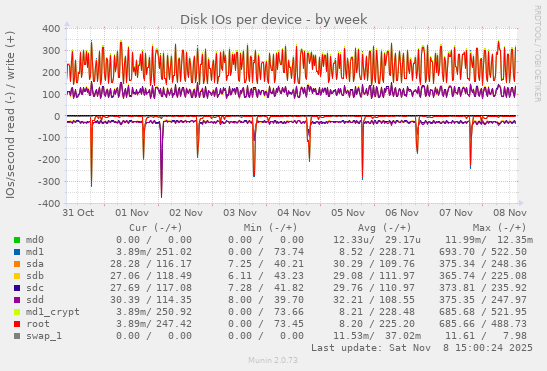Click the blue md1 legend color swatch
The image size is (547, 371).
click(x=17, y=252)
